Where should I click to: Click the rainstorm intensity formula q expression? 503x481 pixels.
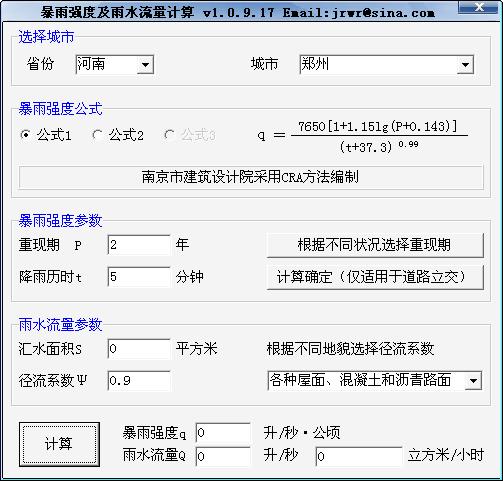[363, 137]
